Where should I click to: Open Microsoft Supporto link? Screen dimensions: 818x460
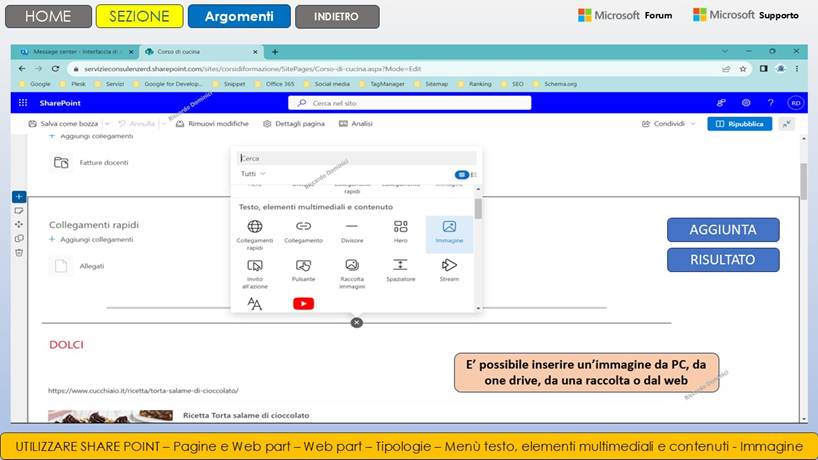[x=745, y=15]
